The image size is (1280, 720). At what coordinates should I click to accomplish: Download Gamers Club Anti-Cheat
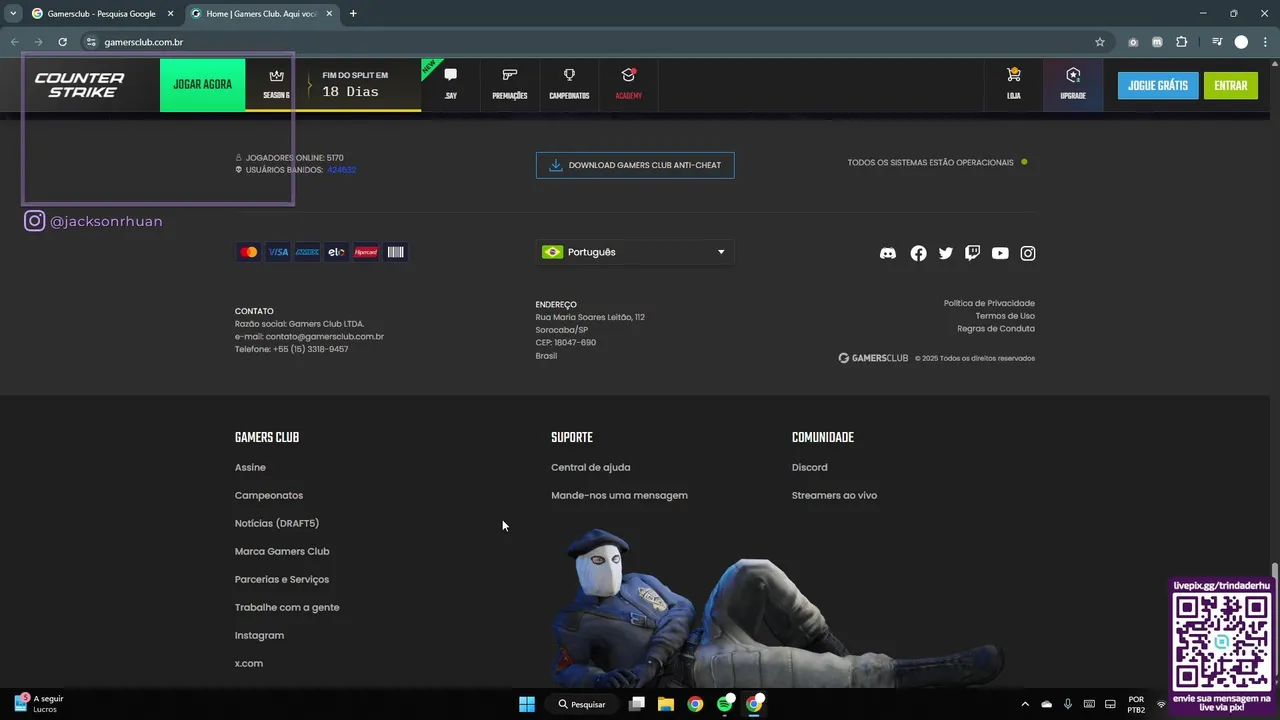coord(635,165)
